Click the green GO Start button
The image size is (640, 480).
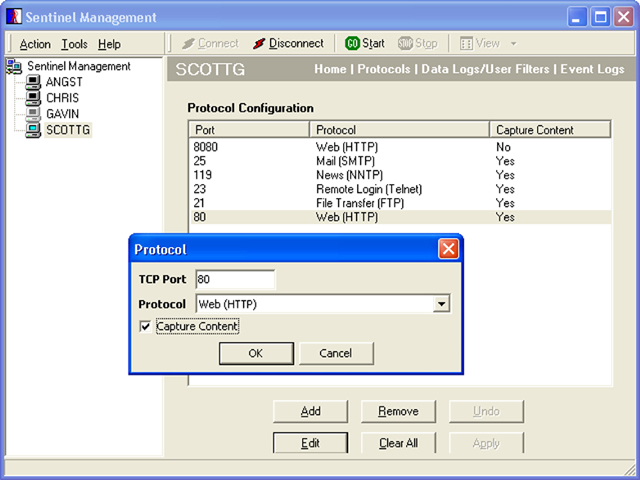coord(365,43)
